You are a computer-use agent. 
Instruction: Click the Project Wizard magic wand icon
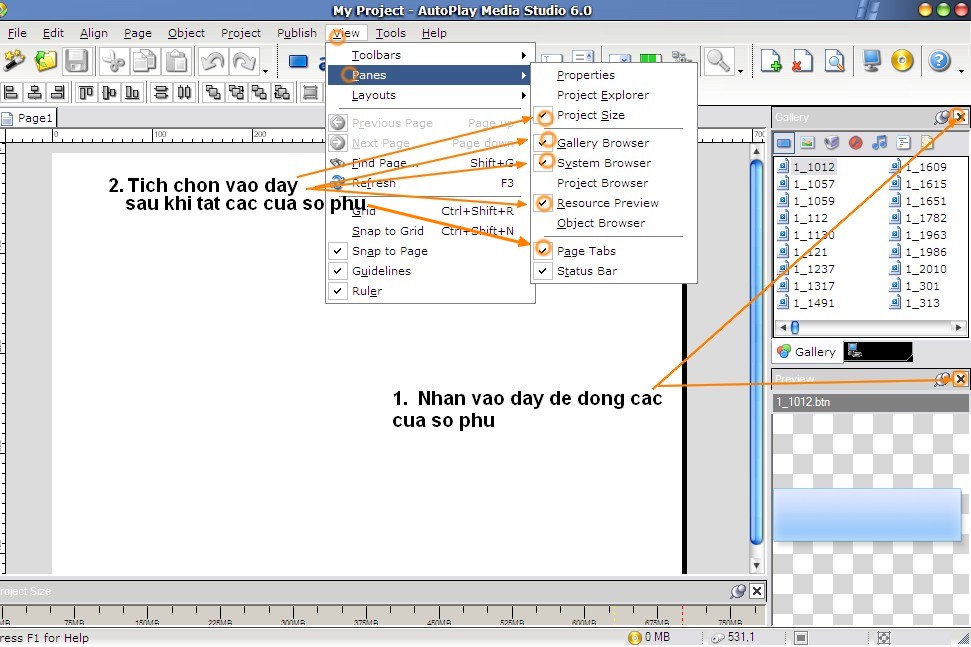[x=14, y=61]
